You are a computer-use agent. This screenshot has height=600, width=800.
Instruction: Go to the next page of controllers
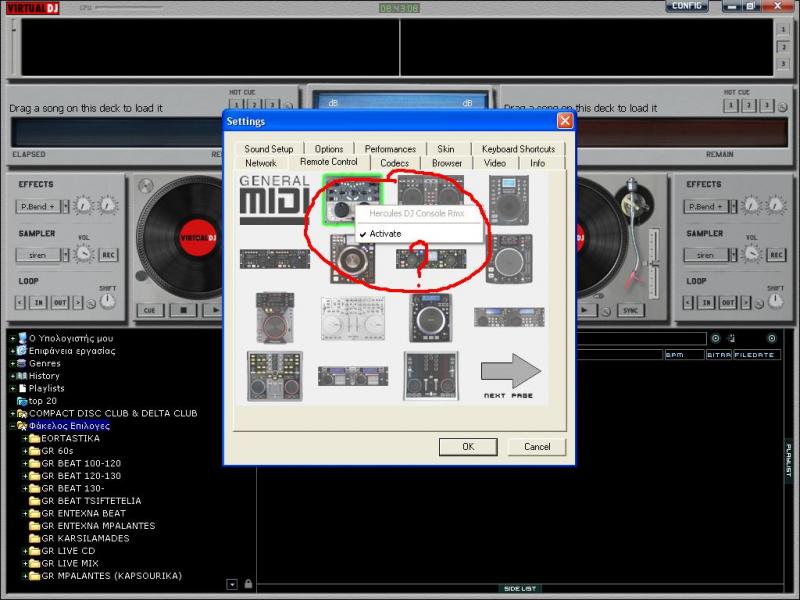[x=510, y=376]
